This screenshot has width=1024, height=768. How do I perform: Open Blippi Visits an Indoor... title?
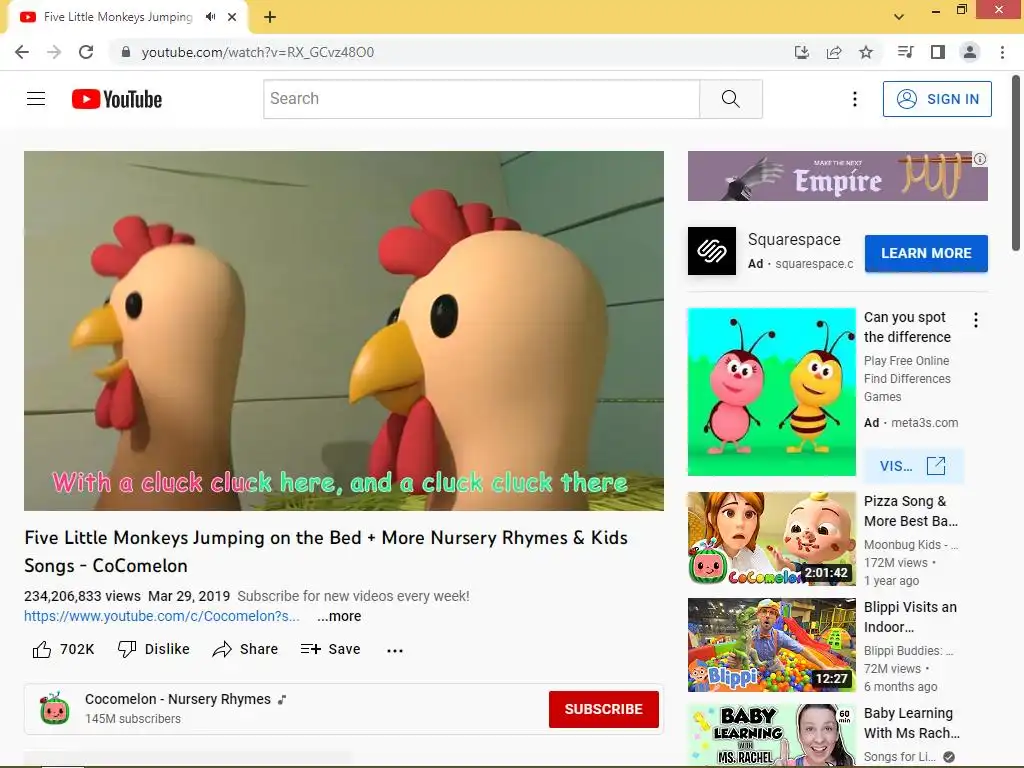(910, 616)
